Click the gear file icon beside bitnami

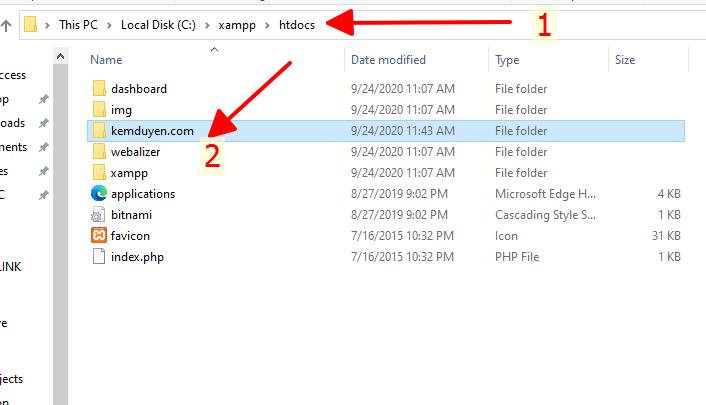click(x=98, y=215)
